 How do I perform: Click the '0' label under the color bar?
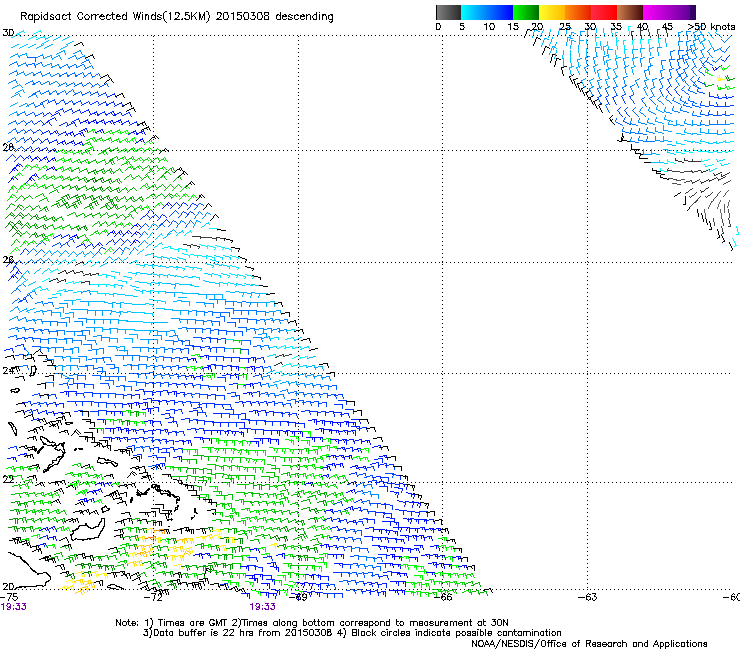[438, 26]
